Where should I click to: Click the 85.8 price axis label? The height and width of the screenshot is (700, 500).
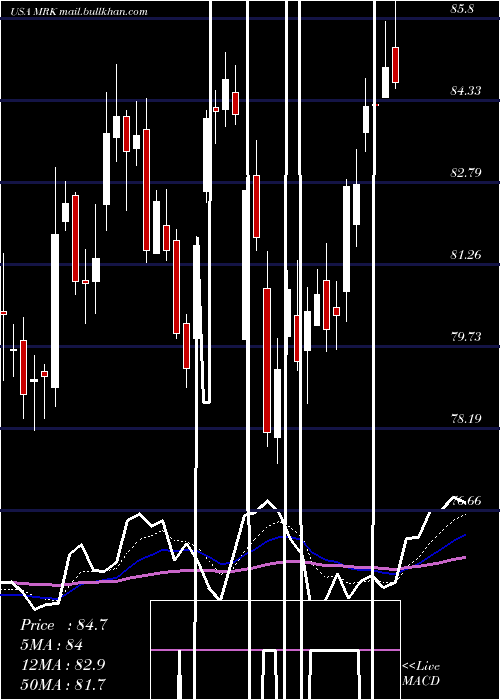[x=462, y=8]
